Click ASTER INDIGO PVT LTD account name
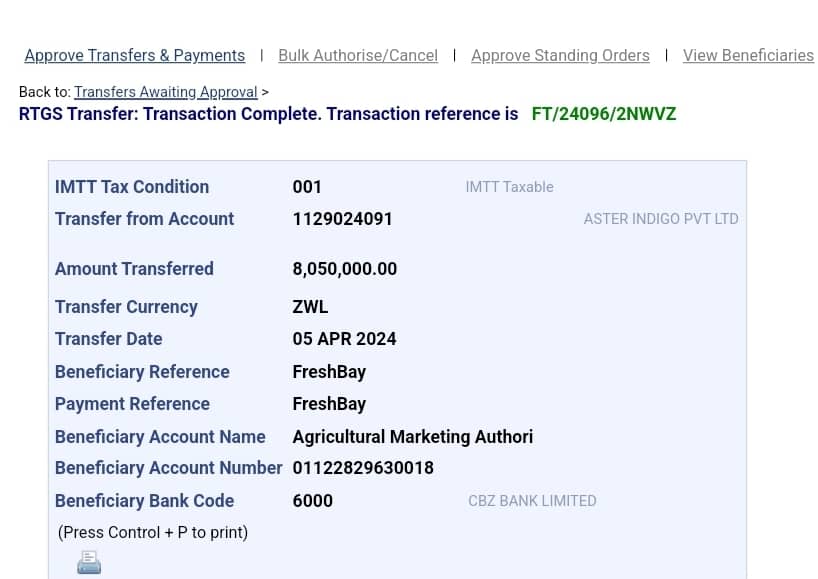The width and height of the screenshot is (818, 579). [661, 219]
